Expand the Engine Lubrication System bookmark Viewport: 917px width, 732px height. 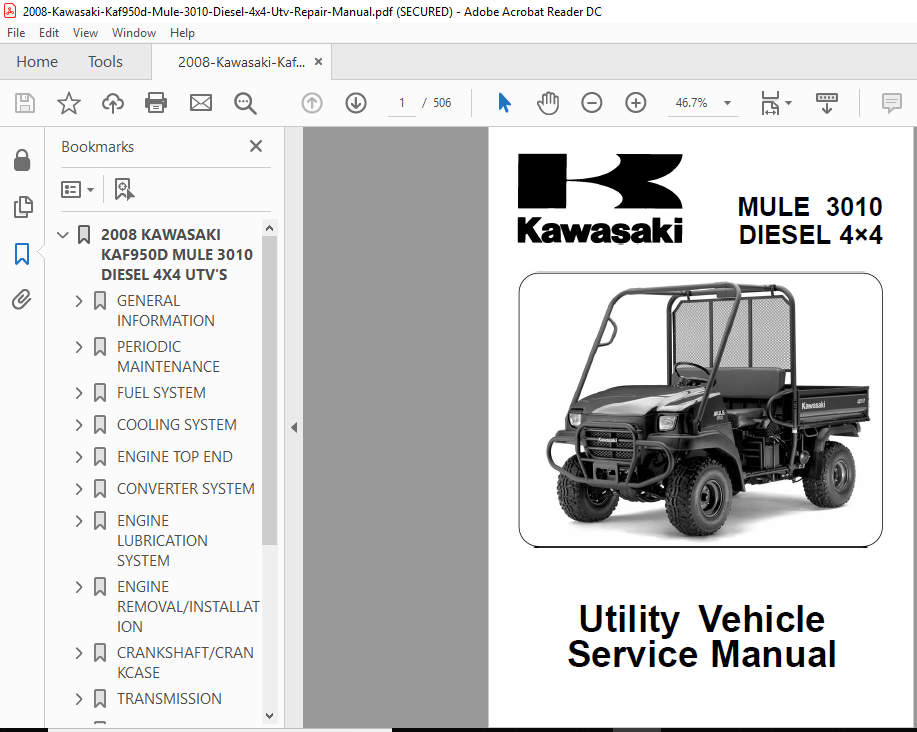click(79, 521)
